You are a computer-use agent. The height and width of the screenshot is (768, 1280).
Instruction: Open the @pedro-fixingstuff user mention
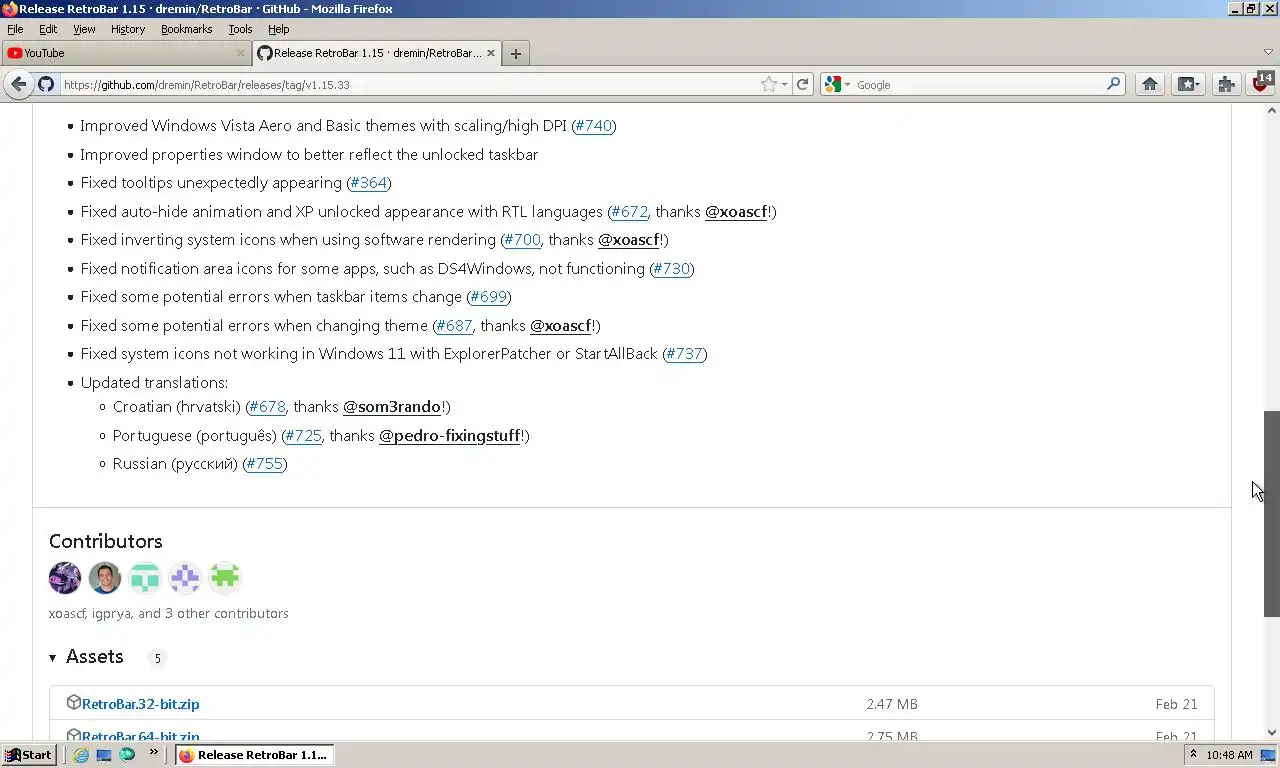click(450, 436)
